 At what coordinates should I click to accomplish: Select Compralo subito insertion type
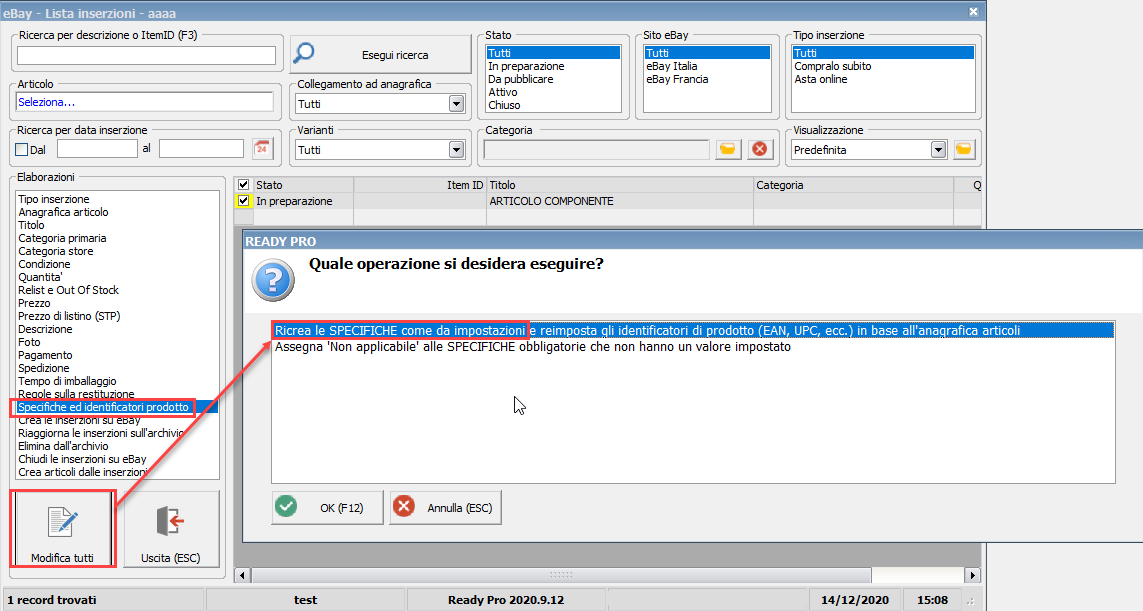point(883,66)
